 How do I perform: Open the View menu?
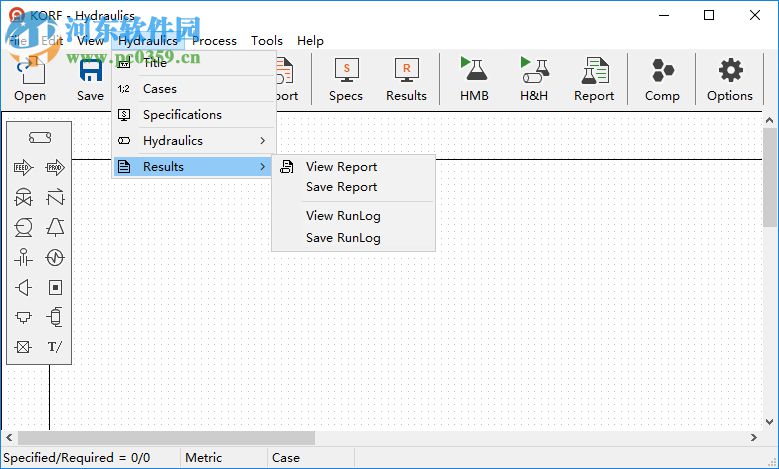90,41
